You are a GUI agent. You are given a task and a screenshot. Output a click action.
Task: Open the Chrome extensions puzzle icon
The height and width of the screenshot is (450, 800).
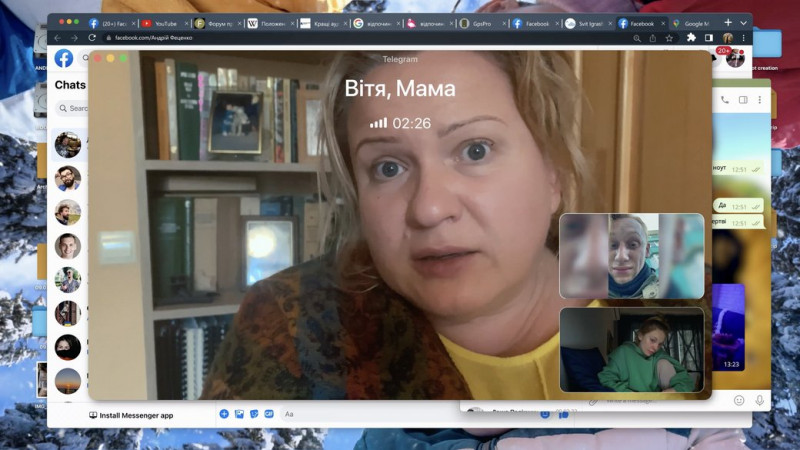pyautogui.click(x=691, y=38)
